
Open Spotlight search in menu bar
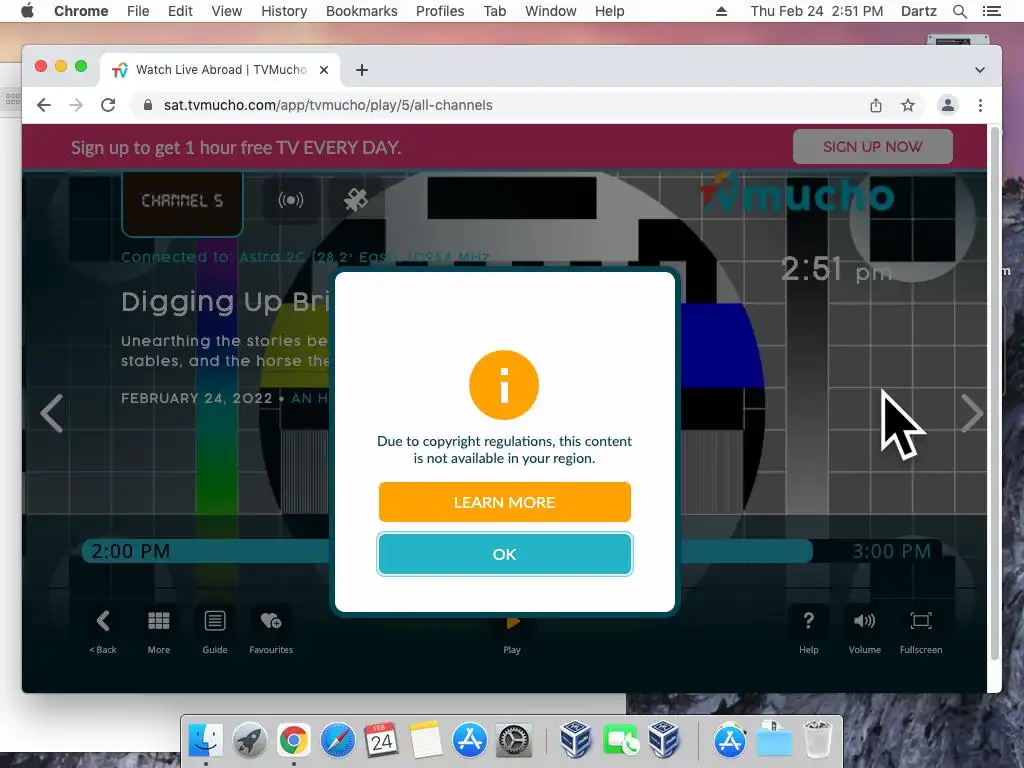click(x=959, y=11)
